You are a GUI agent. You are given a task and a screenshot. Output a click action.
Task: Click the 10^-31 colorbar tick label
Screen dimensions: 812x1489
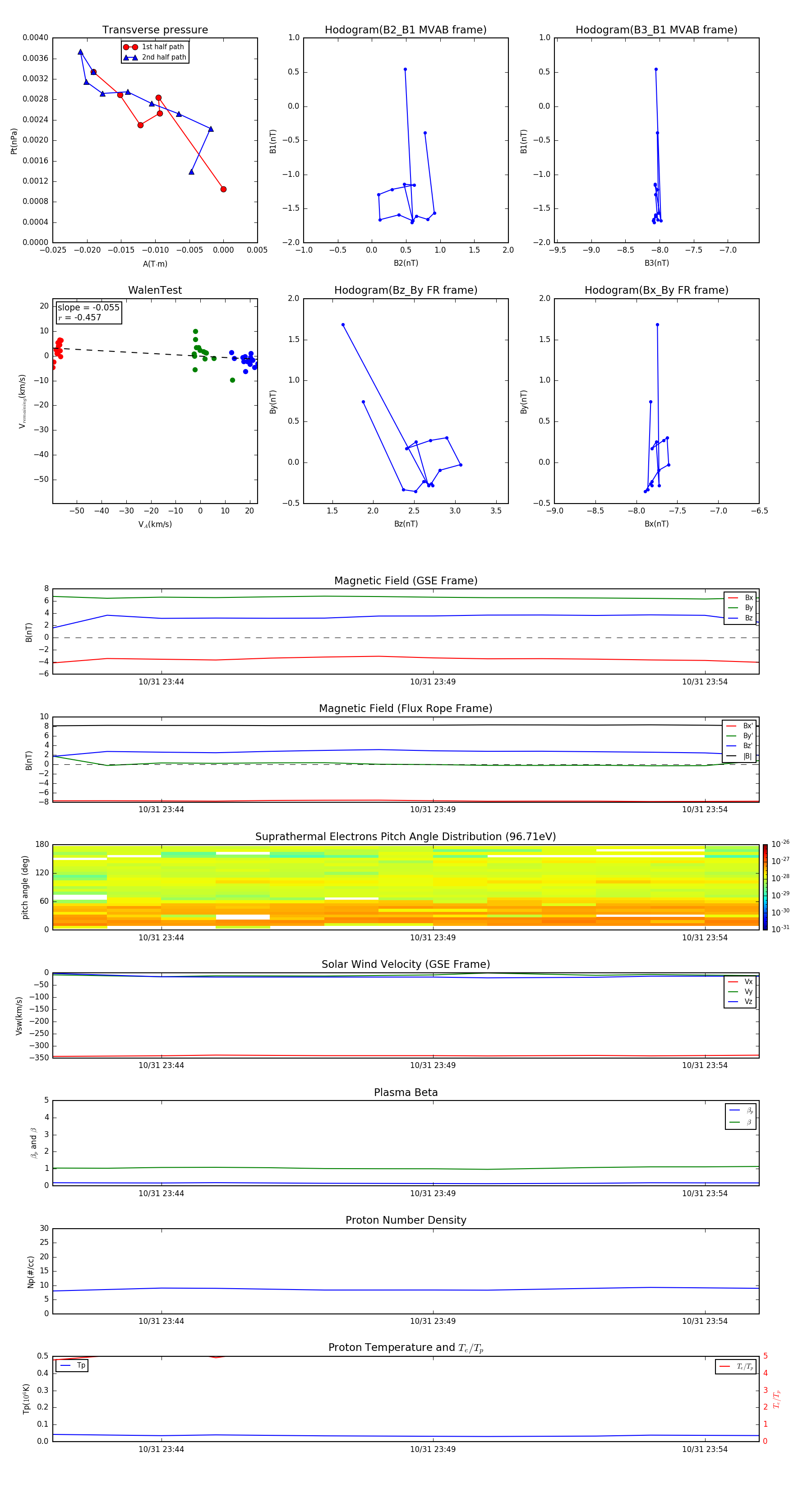780,929
